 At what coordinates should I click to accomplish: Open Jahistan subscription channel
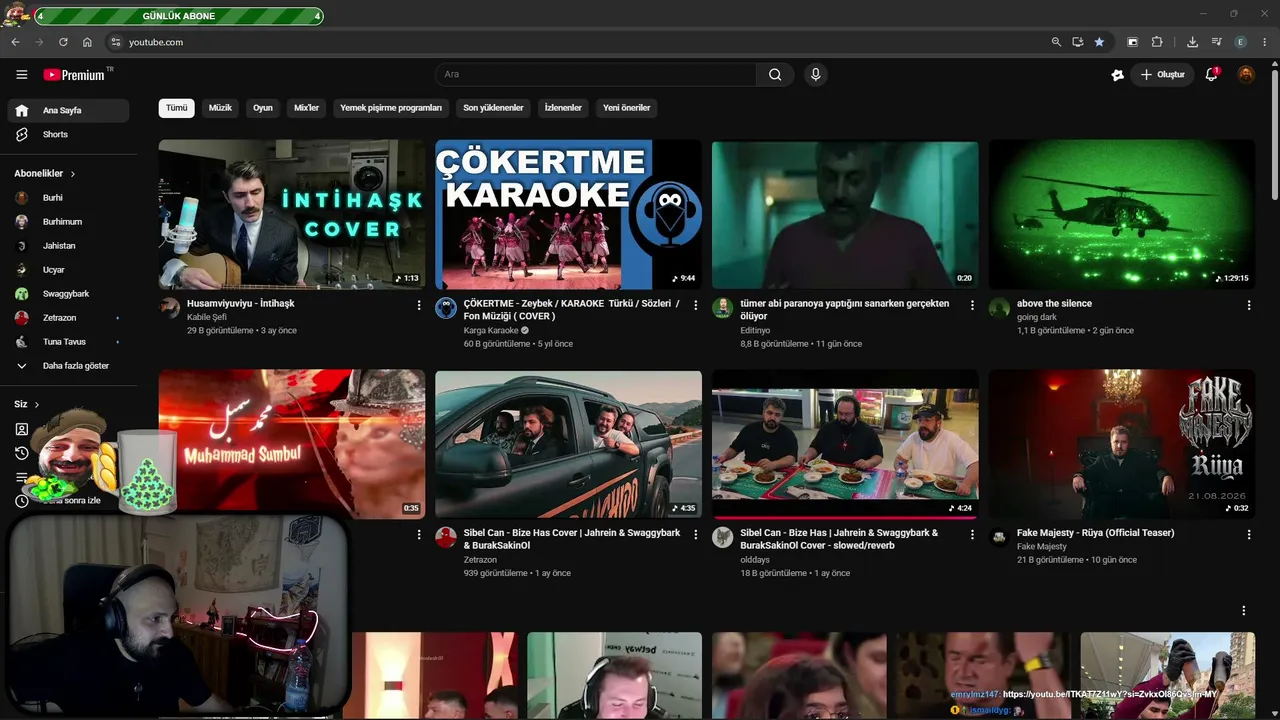click(x=68, y=246)
